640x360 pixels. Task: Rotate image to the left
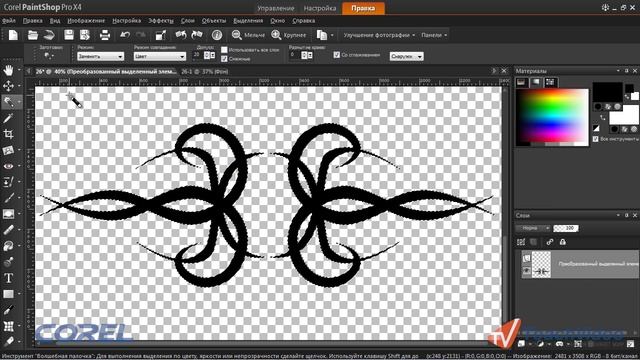click(180, 35)
